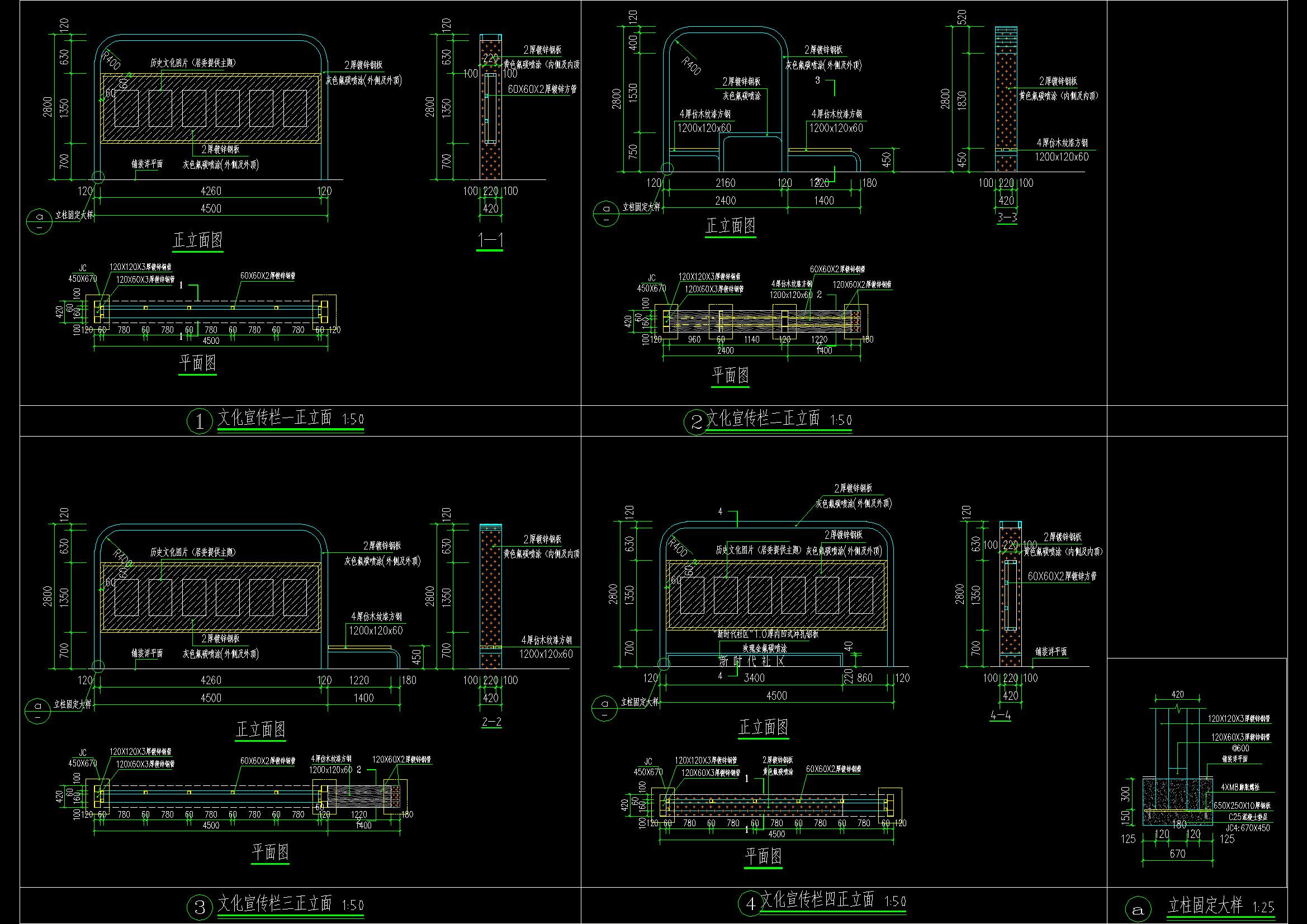Click the '960' dimension in drawing two's plan
Viewport: 1307px width, 924px height.
pyautogui.click(x=695, y=339)
